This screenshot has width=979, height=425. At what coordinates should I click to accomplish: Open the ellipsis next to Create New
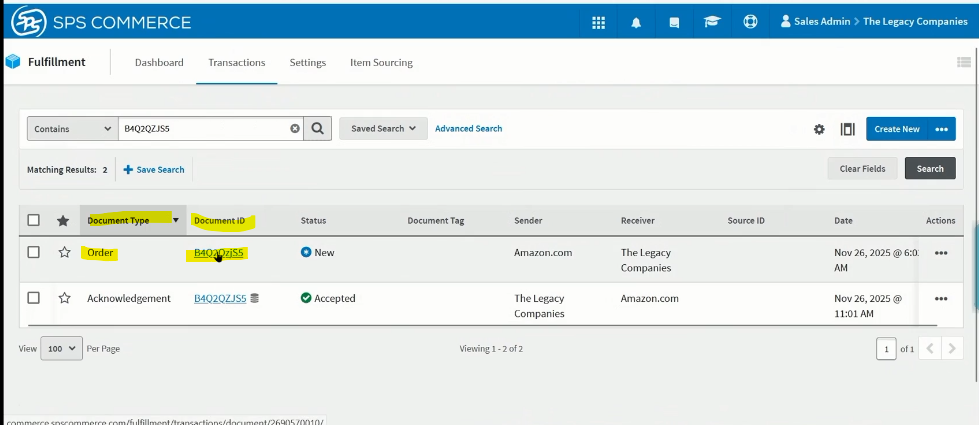pos(942,129)
